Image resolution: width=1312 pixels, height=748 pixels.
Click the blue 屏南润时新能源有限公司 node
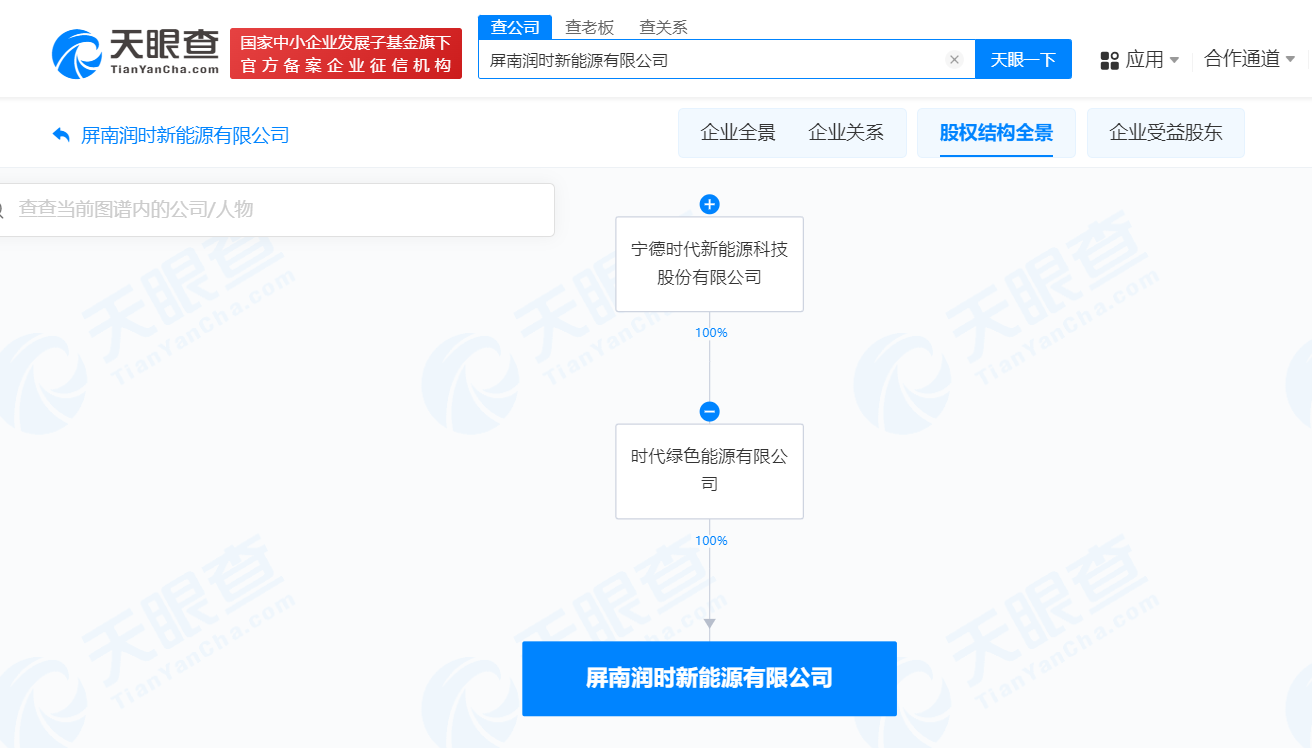click(x=709, y=678)
